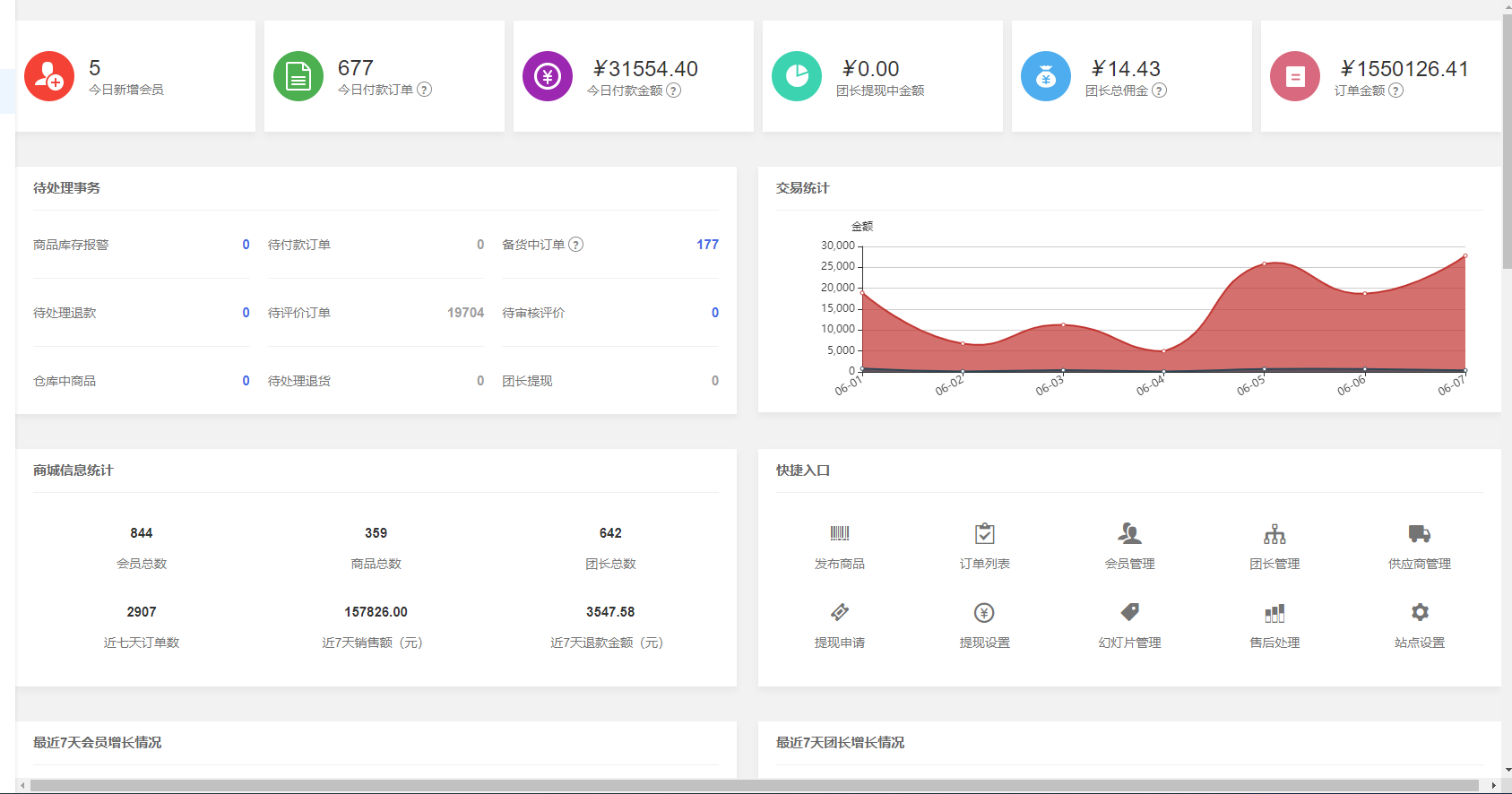Open the 幻灯片管理 shortcut link

click(x=1130, y=643)
